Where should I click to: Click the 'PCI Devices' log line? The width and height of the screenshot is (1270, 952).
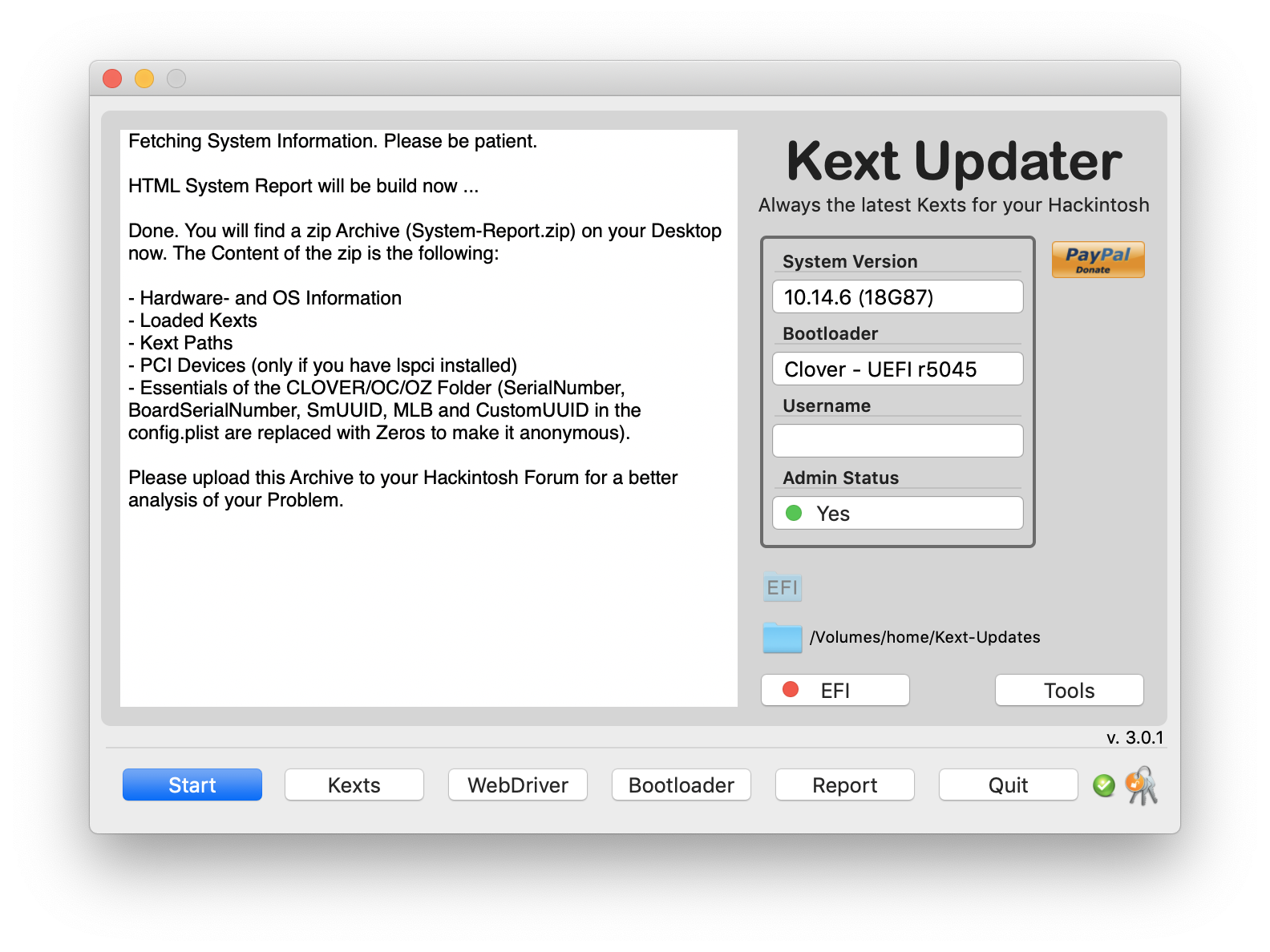point(323,365)
